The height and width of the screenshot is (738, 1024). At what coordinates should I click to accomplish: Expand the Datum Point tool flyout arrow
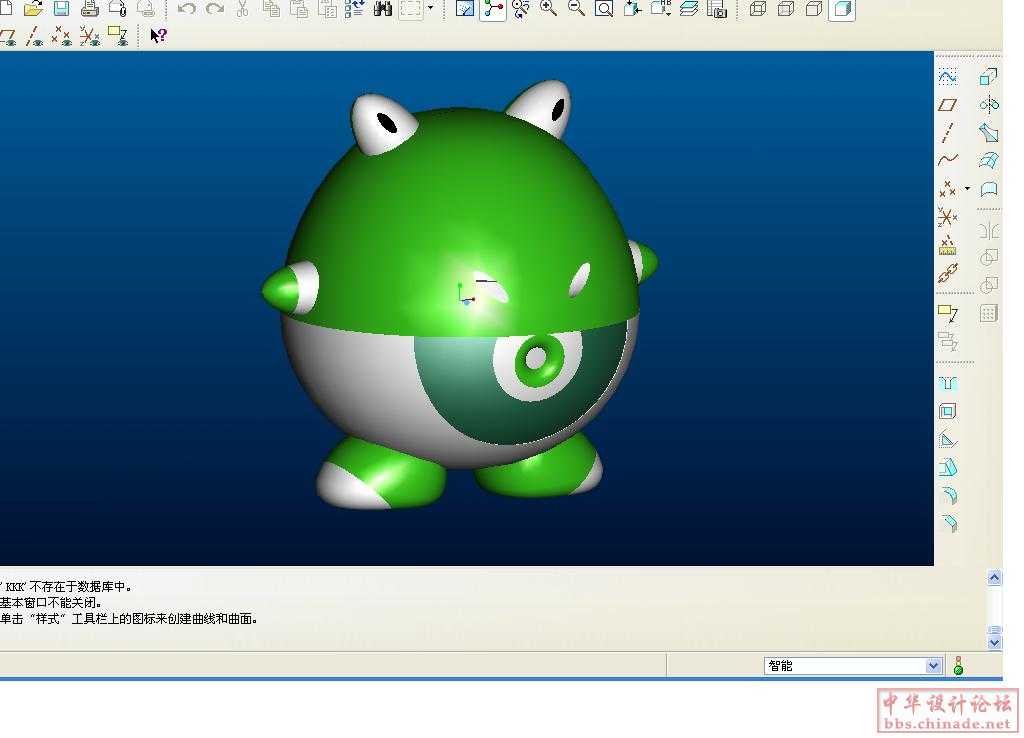[x=967, y=189]
